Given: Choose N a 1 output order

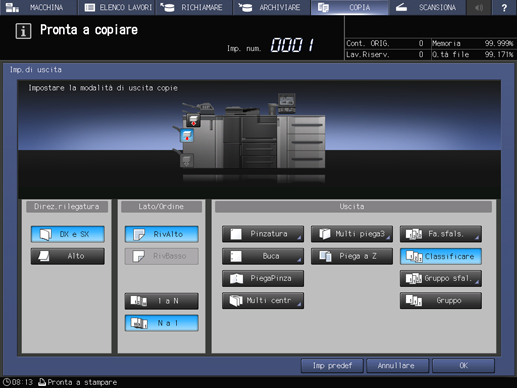Looking at the screenshot, I should (x=162, y=323).
